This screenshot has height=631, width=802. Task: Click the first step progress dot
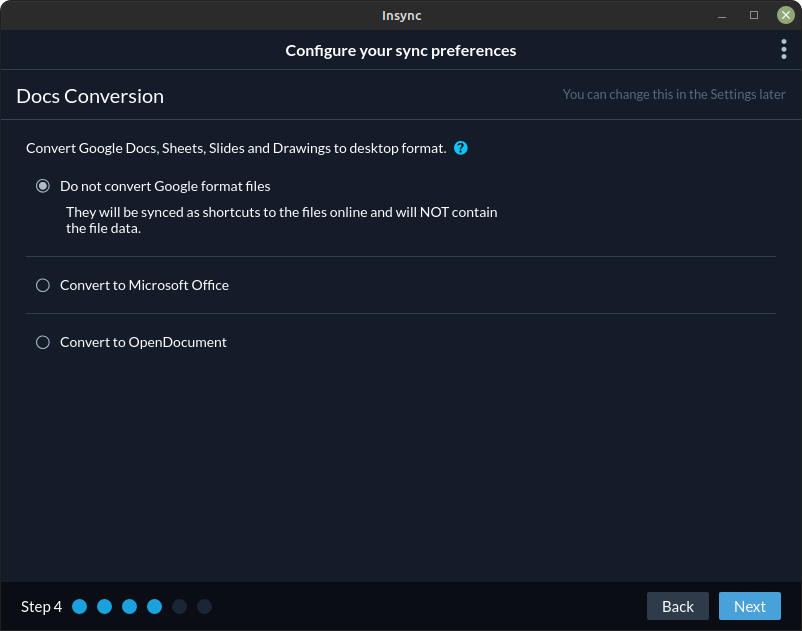coord(80,606)
